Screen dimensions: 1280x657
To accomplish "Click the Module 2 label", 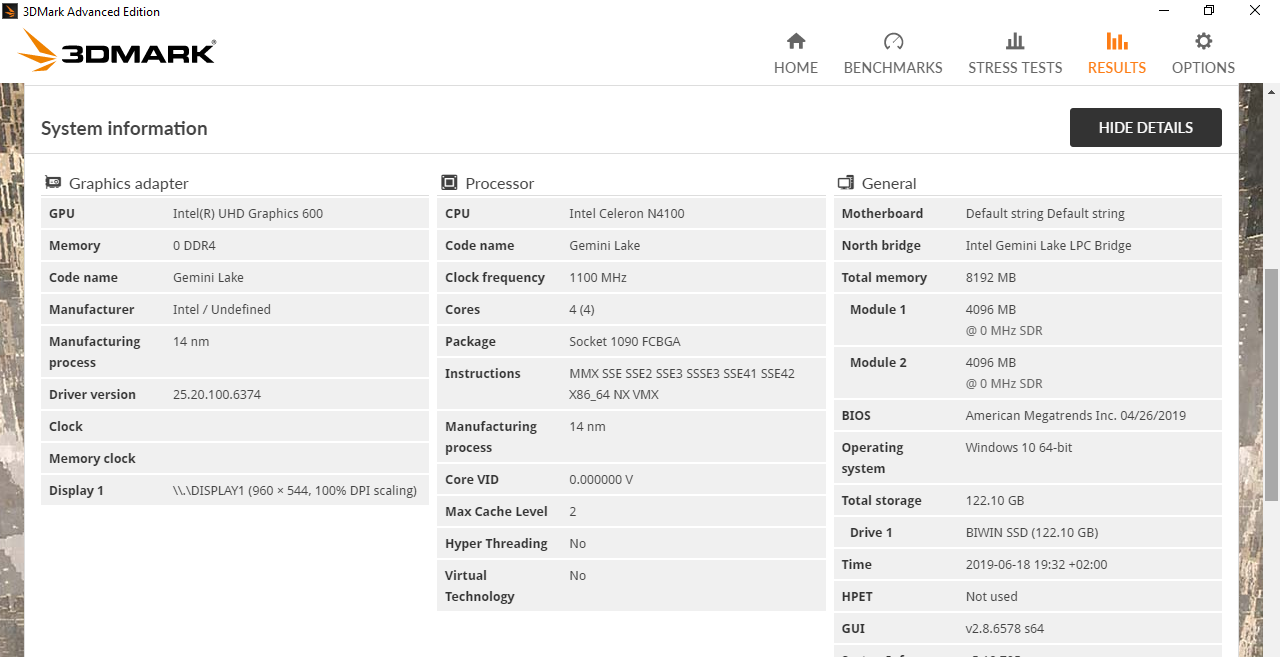I will click(878, 362).
